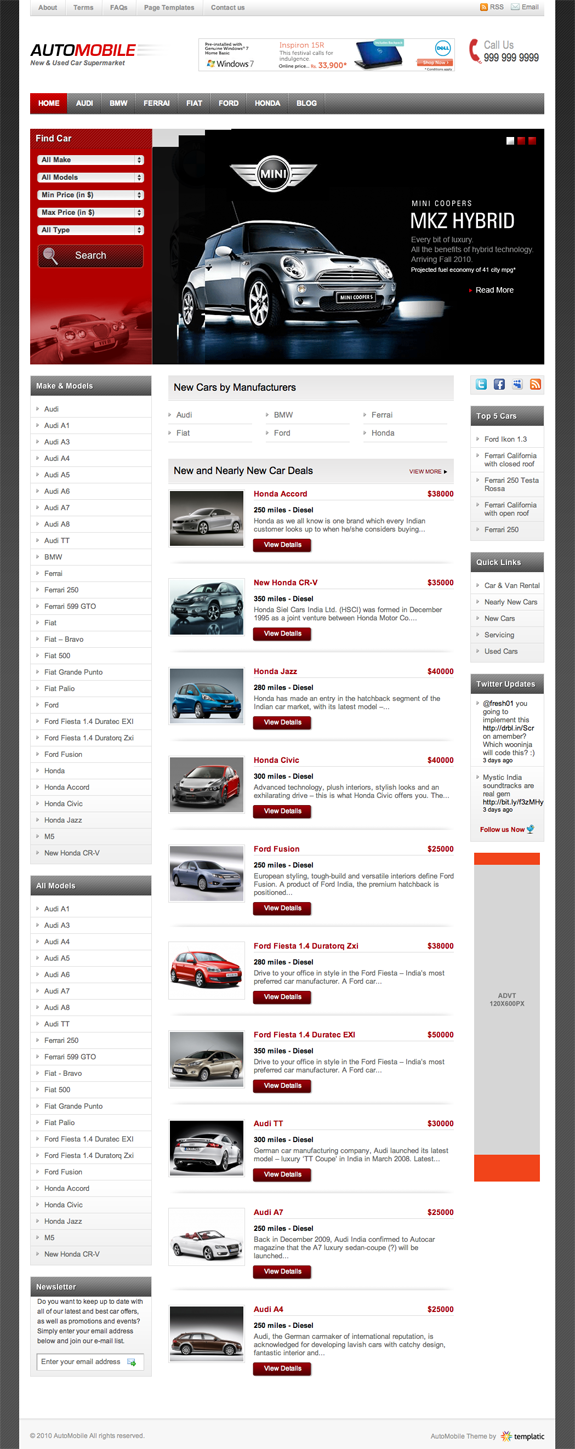This screenshot has width=575, height=1449.
Task: Click View Details for Honda Accord
Action: [282, 545]
